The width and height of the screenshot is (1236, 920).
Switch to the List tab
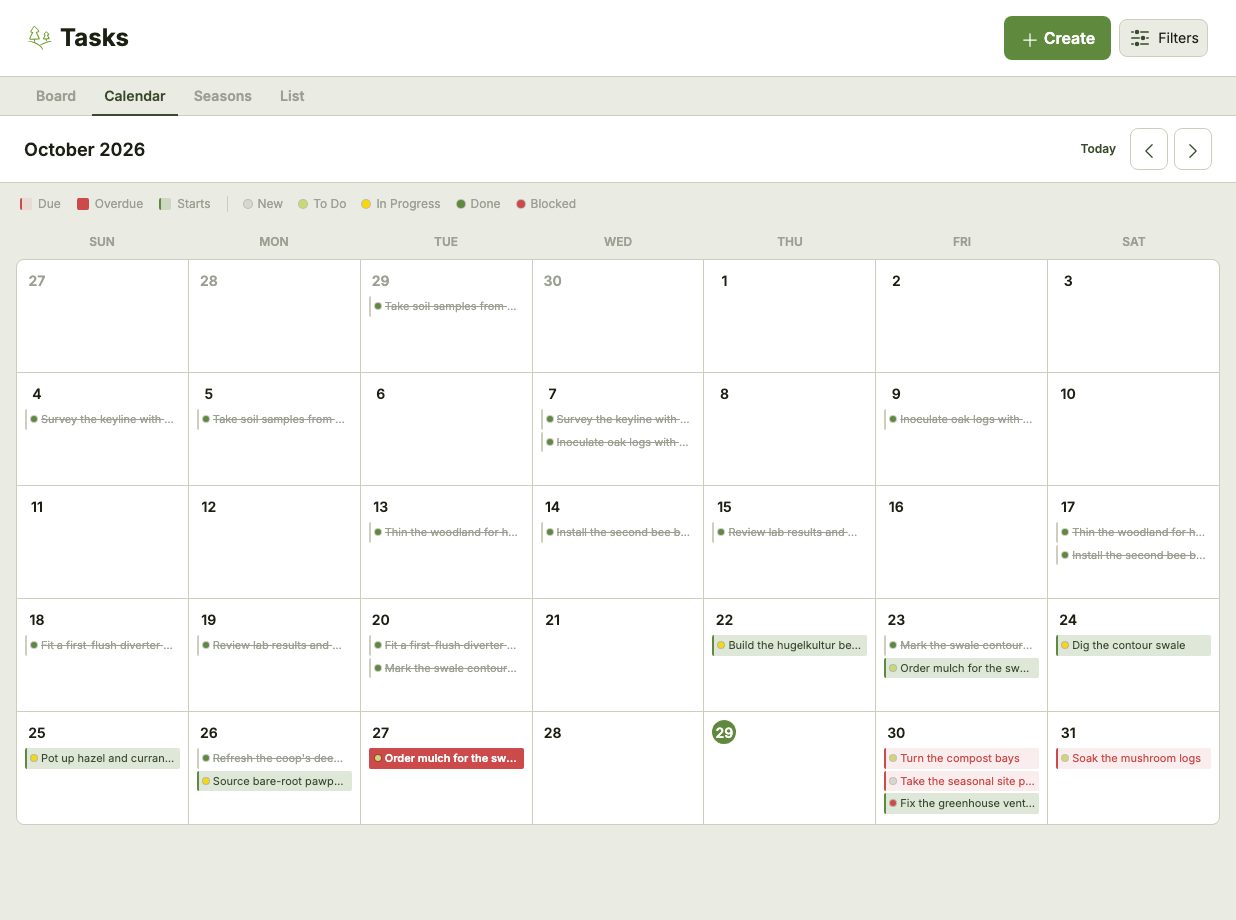292,96
